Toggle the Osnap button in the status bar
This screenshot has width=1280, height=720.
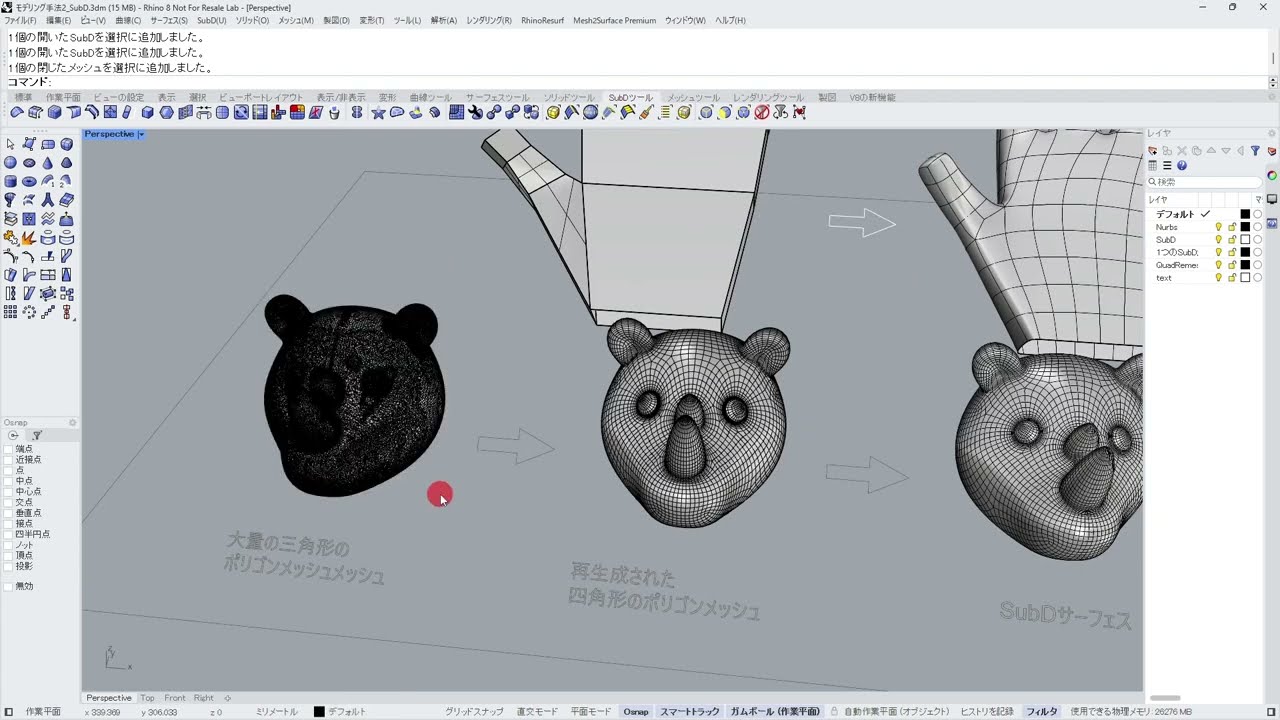coord(636,712)
